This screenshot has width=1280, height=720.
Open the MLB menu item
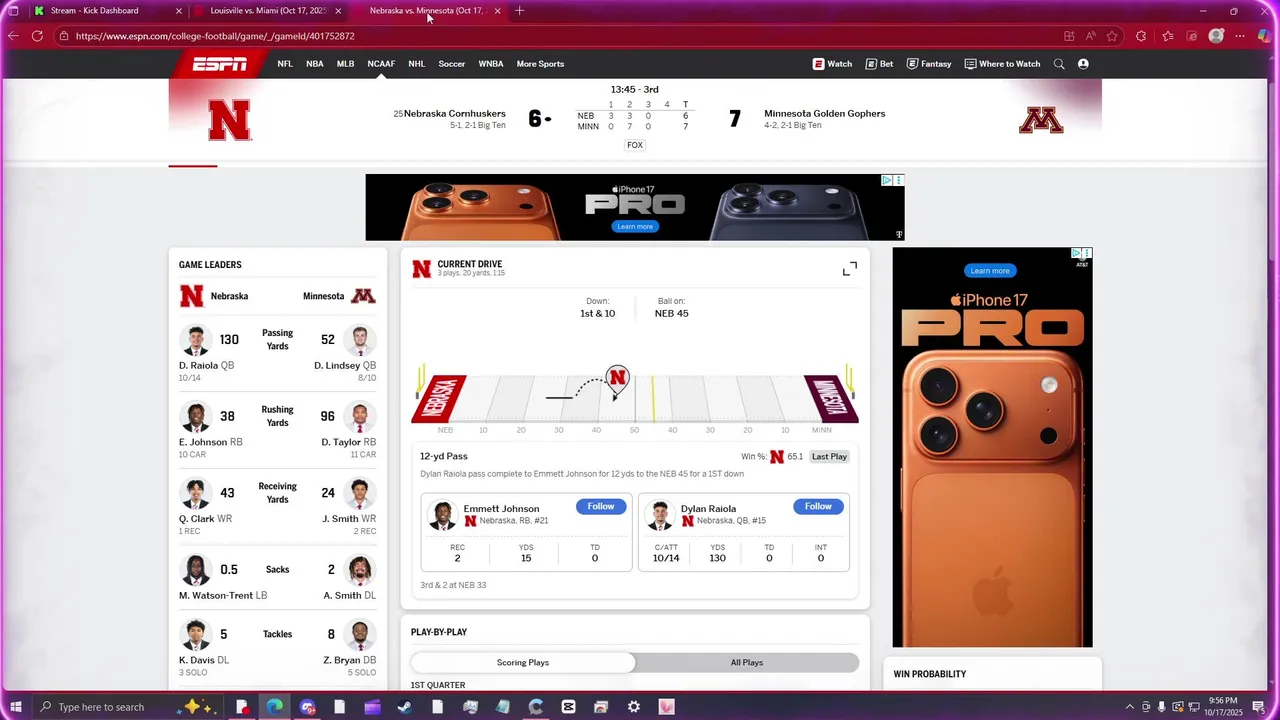pyautogui.click(x=345, y=64)
